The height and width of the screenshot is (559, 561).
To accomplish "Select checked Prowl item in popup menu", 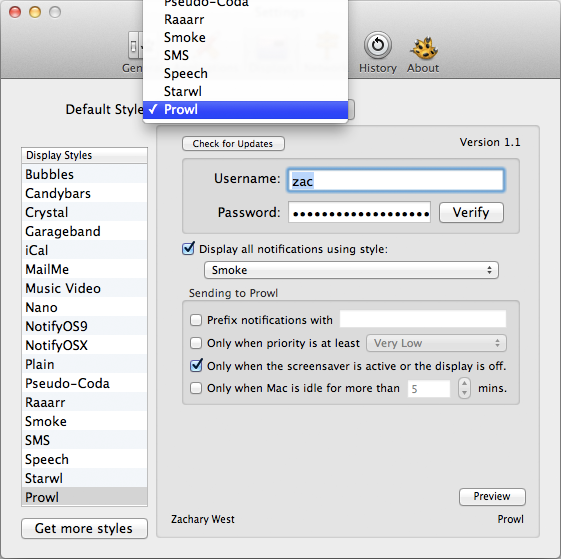I will [x=245, y=110].
